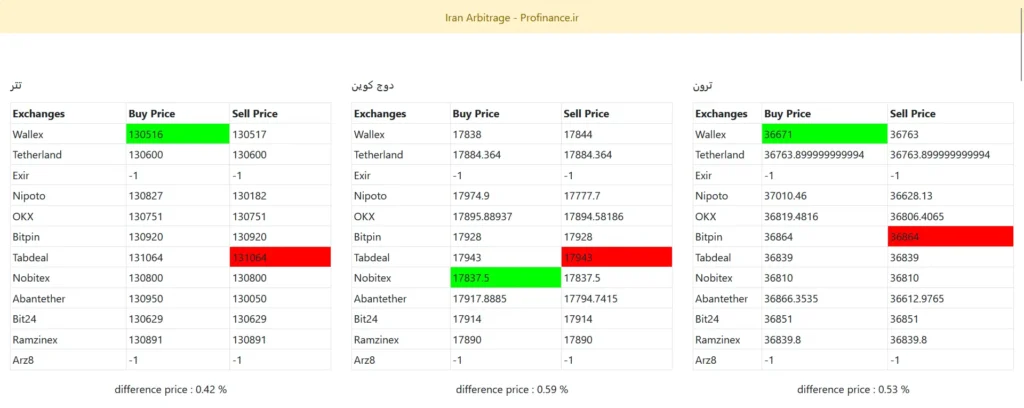Click the difference price 0.59 % text
The image size is (1024, 408).
511,389
